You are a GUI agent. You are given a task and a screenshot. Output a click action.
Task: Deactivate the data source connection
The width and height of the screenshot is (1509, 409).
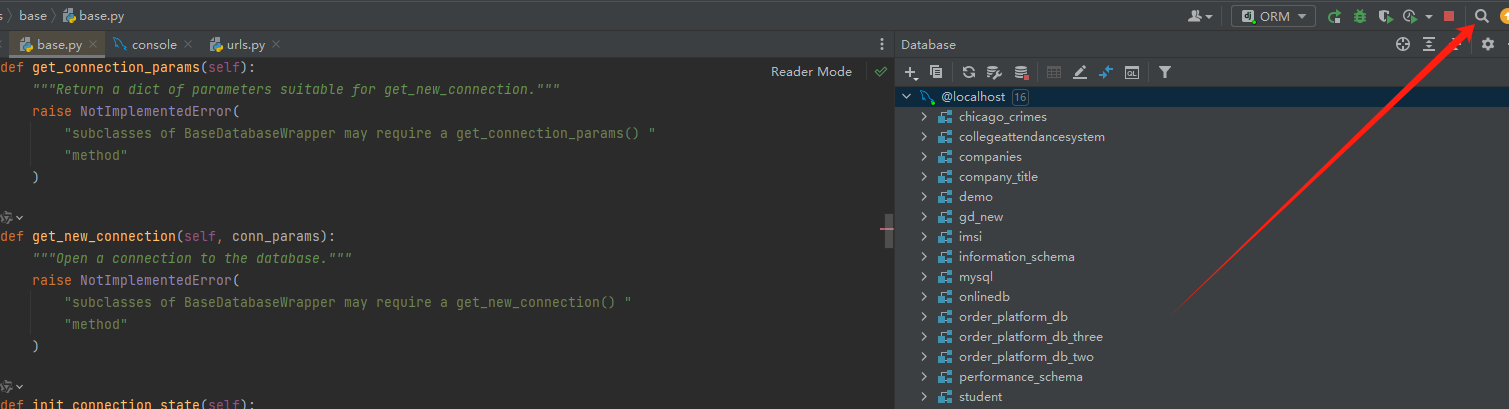1021,72
